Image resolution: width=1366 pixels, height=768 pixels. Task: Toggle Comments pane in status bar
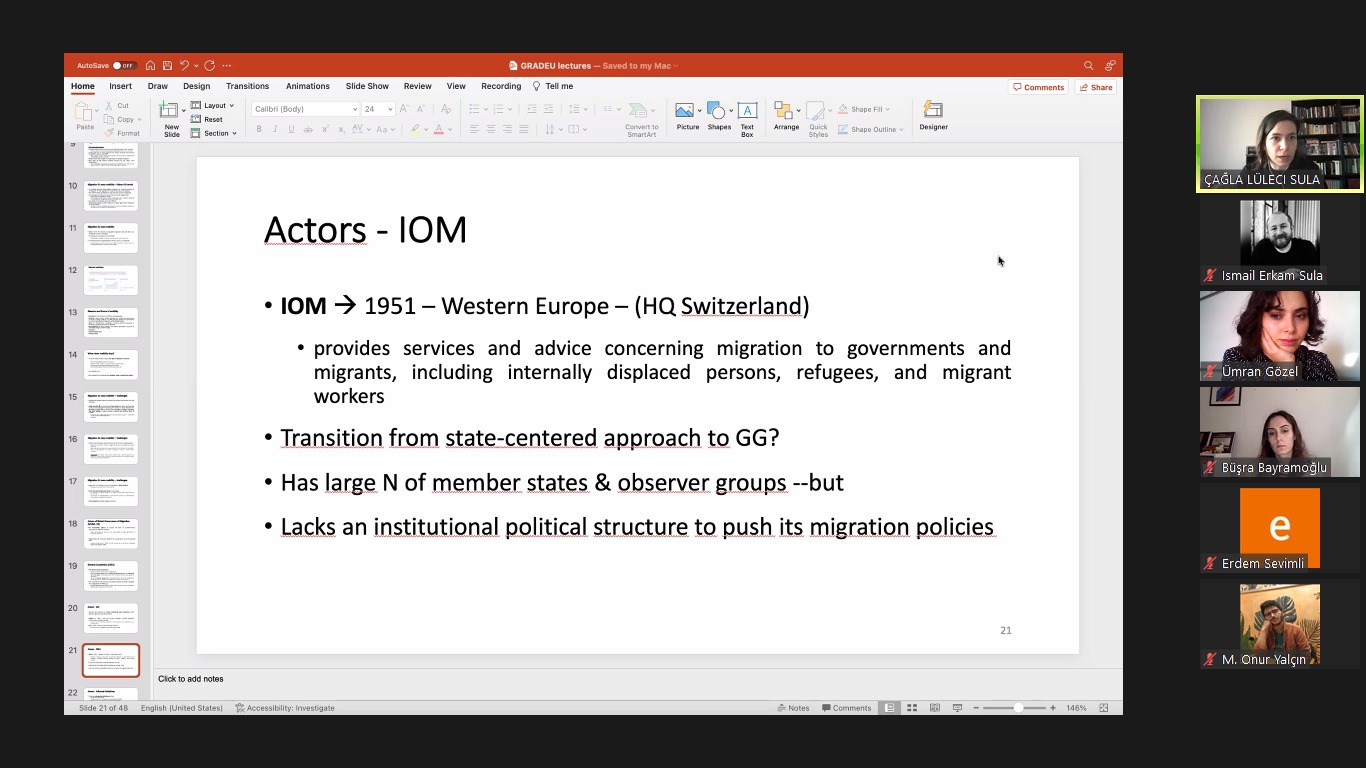click(846, 708)
